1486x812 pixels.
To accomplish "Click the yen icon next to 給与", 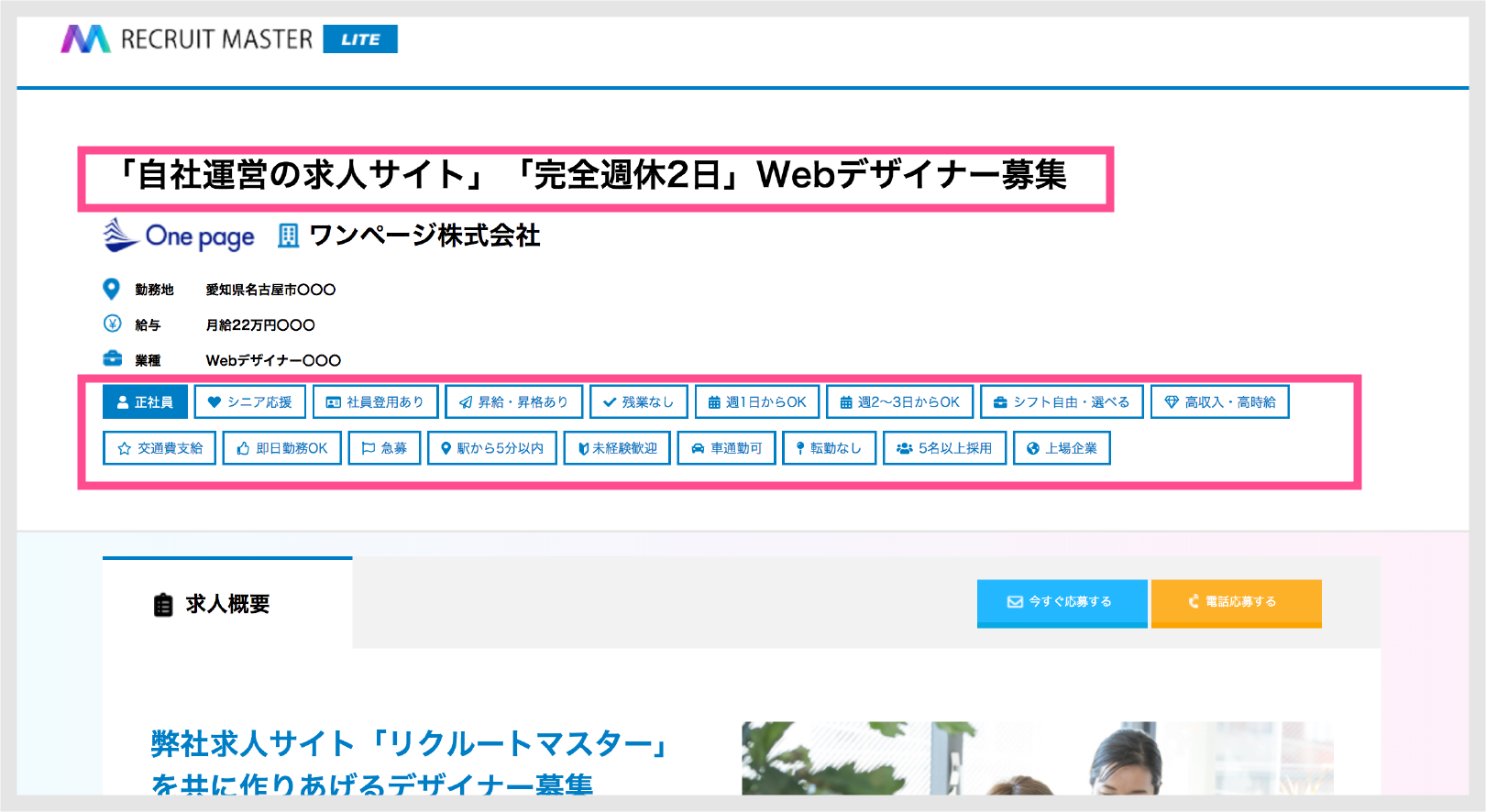I will click(112, 324).
